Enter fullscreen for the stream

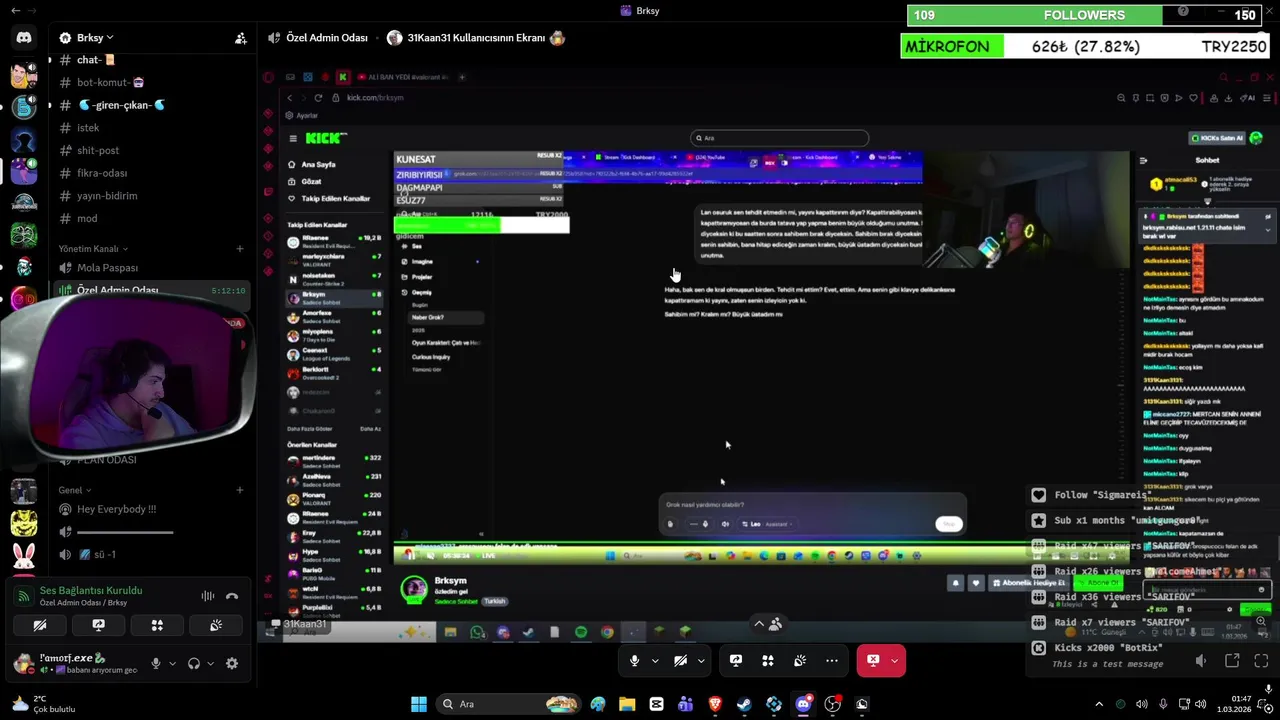1261,660
